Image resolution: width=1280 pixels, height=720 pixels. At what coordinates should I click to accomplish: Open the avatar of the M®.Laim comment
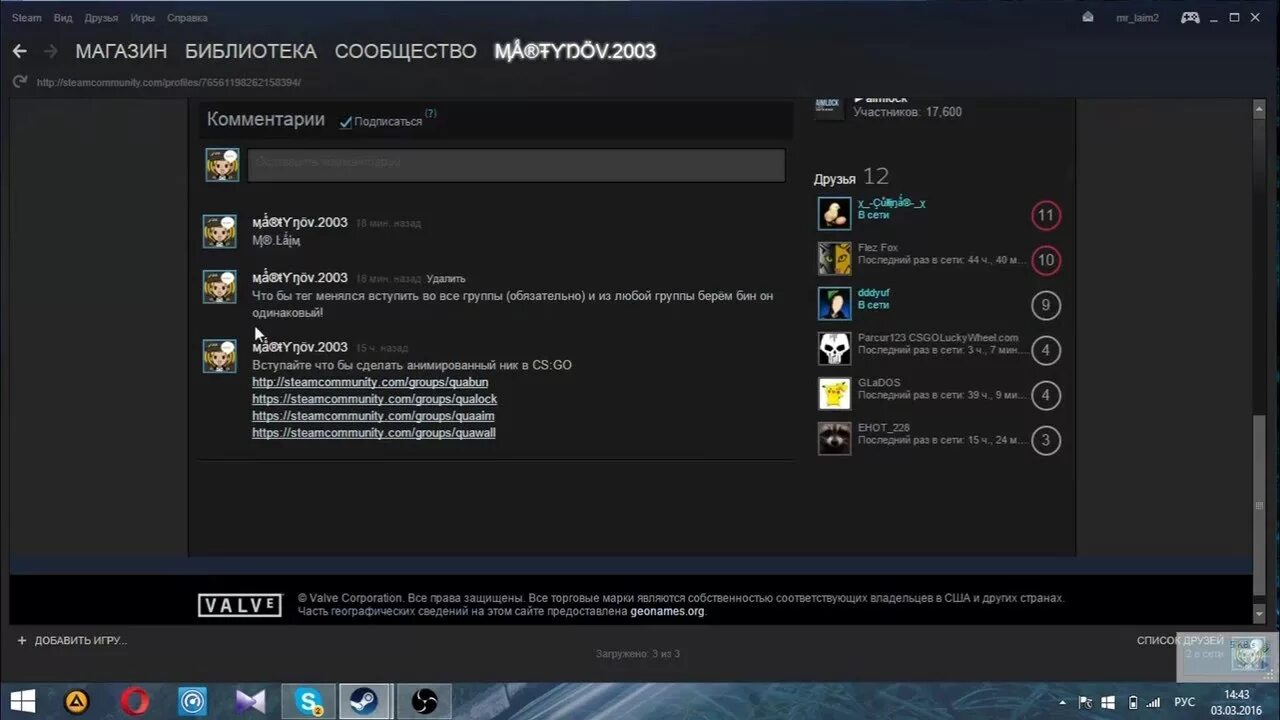tap(220, 231)
